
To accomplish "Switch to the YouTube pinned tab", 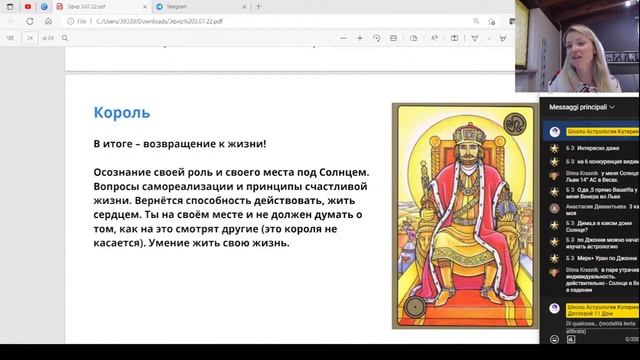I will pyautogui.click(x=28, y=7).
